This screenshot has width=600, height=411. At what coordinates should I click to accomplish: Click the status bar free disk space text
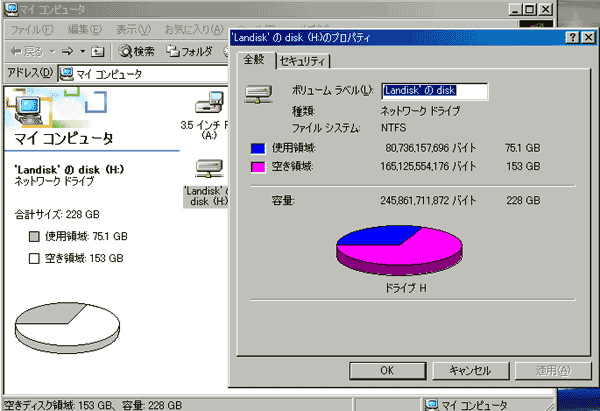pyautogui.click(x=93, y=405)
